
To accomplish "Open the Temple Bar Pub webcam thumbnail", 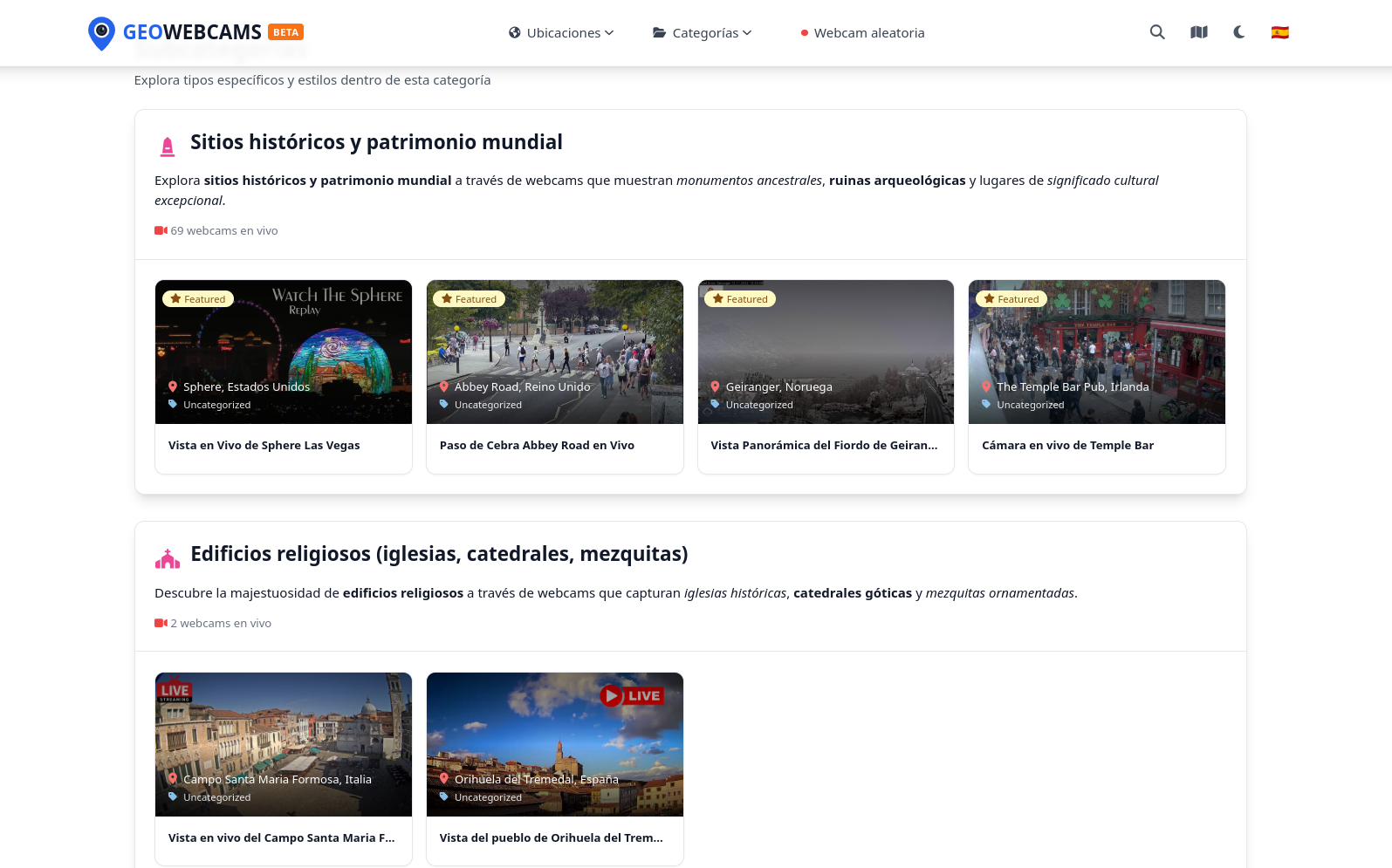I will point(1097,352).
